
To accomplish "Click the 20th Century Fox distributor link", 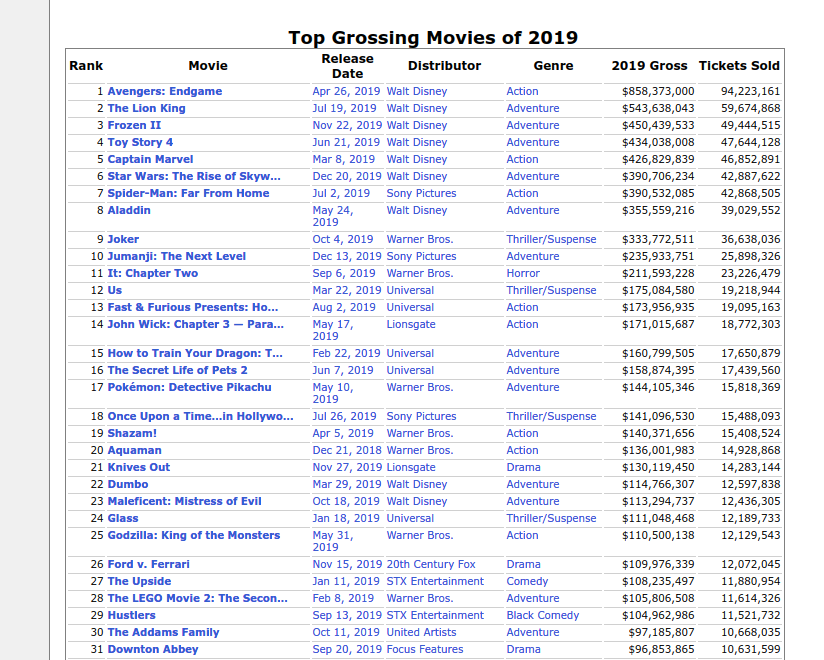I will click(431, 564).
